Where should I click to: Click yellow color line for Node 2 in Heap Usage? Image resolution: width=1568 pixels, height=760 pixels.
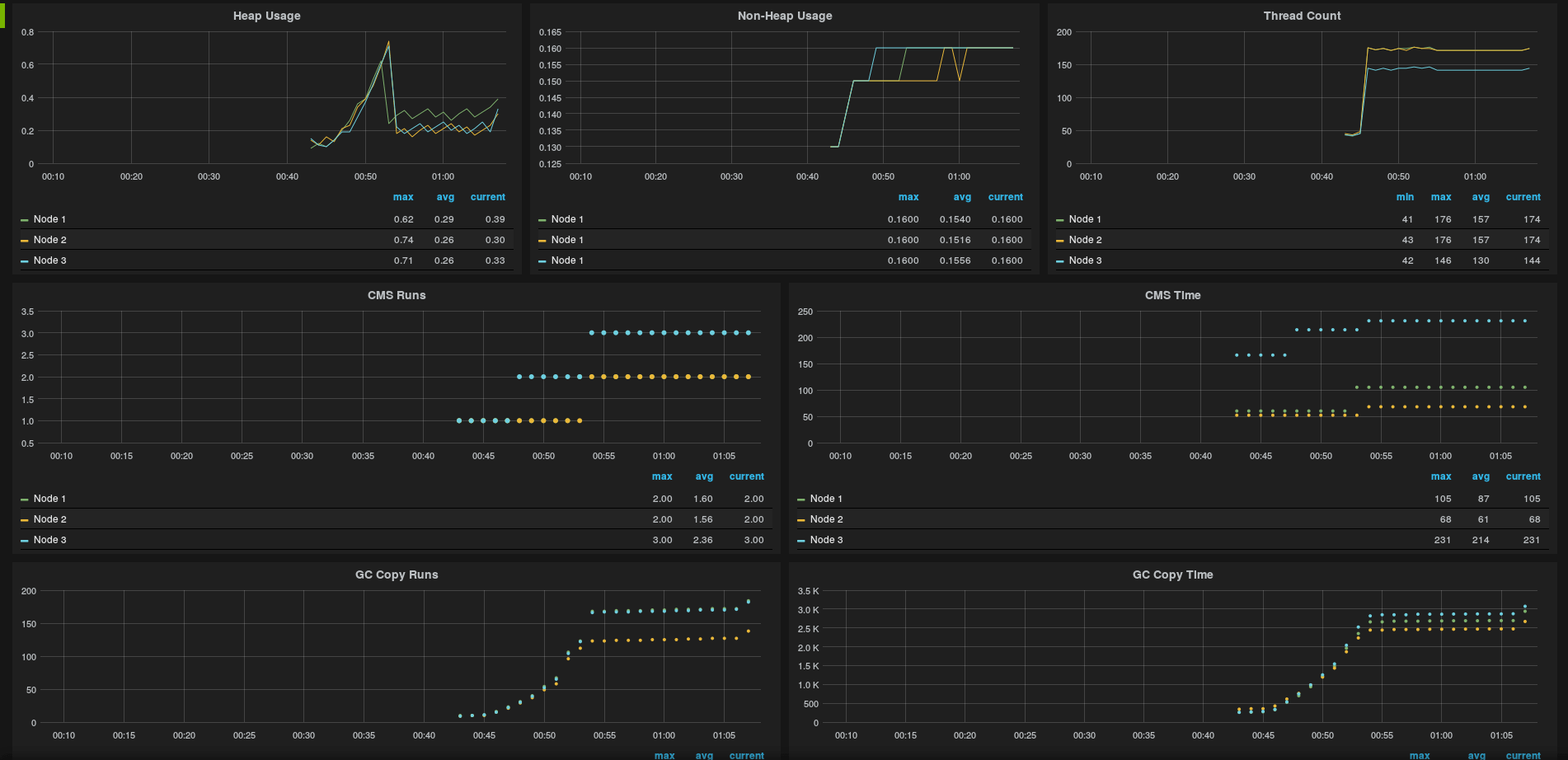click(x=25, y=241)
